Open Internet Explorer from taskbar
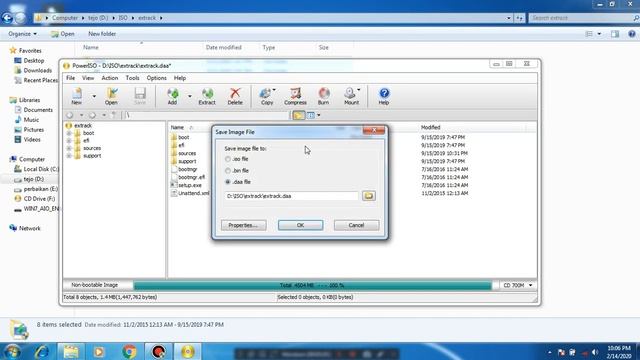This screenshot has width=640, height=360. (x=42, y=351)
